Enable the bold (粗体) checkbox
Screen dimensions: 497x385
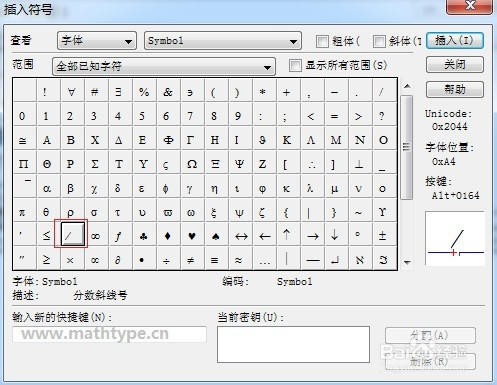[x=322, y=41]
